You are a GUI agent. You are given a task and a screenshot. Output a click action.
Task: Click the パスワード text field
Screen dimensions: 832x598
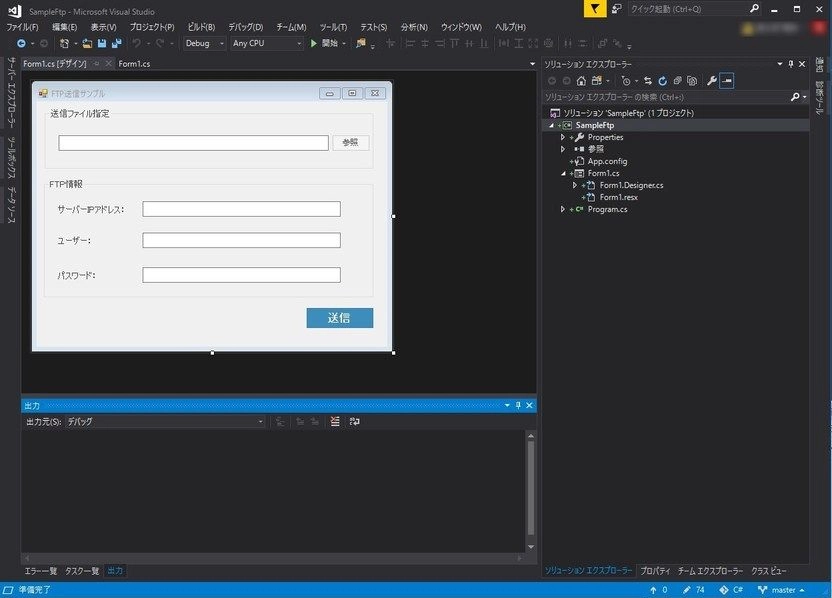[241, 275]
